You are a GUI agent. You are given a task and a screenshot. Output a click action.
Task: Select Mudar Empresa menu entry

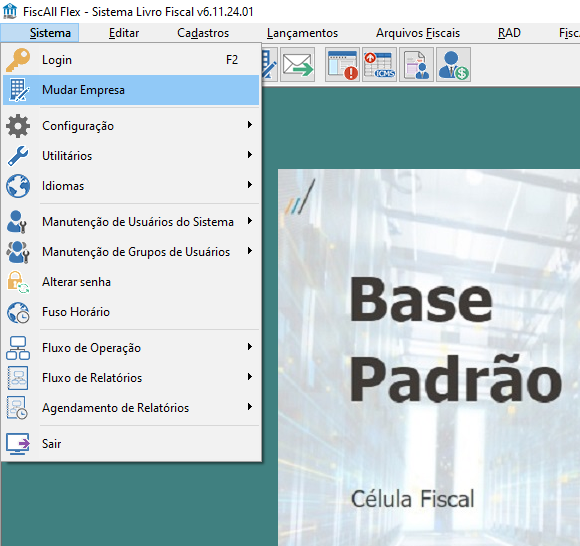click(131, 90)
